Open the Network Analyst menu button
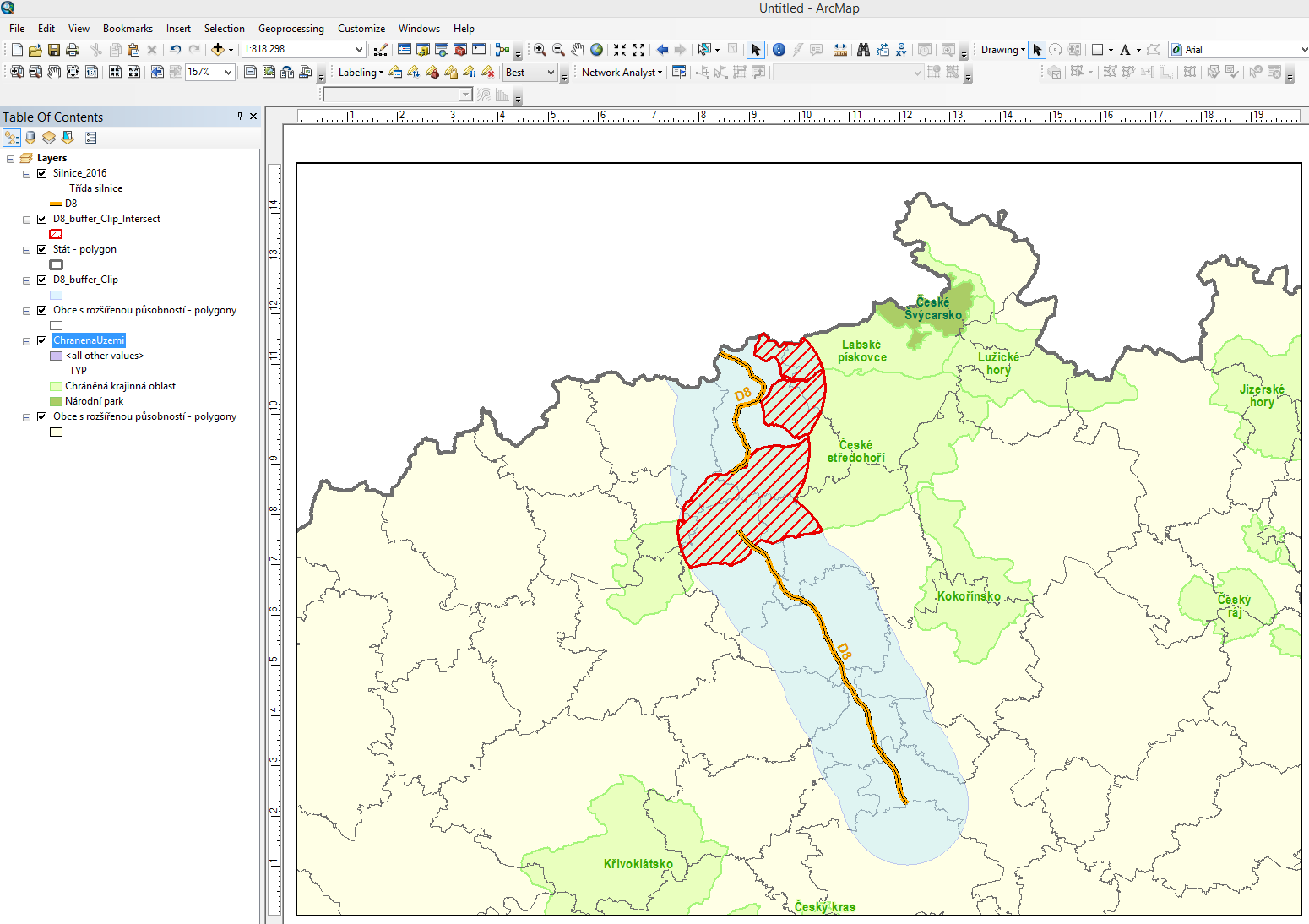Screen dimensions: 1309x924 tap(622, 73)
